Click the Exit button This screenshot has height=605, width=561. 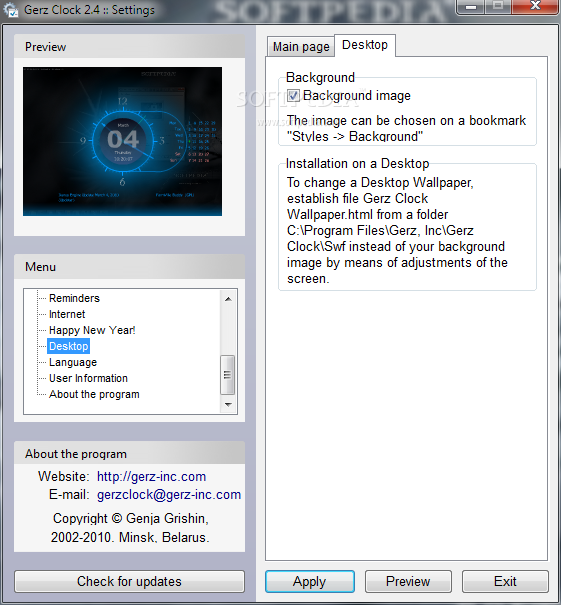click(505, 581)
